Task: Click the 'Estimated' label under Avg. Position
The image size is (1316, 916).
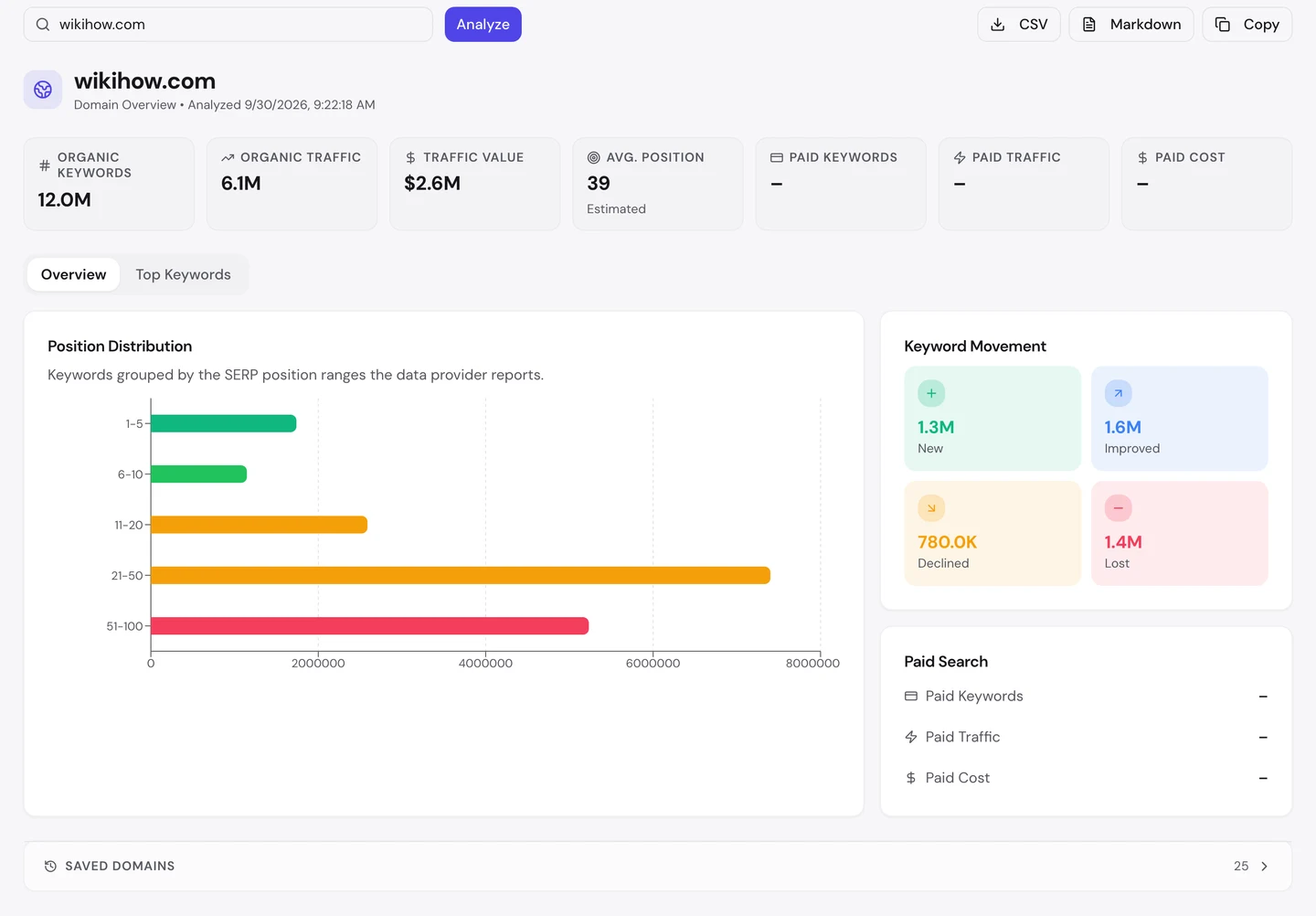Action: [x=616, y=209]
